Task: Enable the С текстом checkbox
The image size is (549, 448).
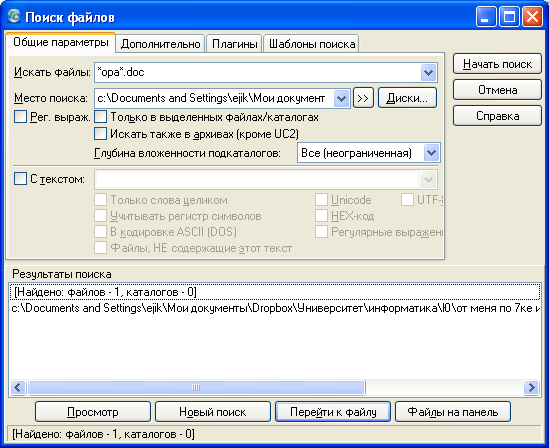Action: [20, 179]
